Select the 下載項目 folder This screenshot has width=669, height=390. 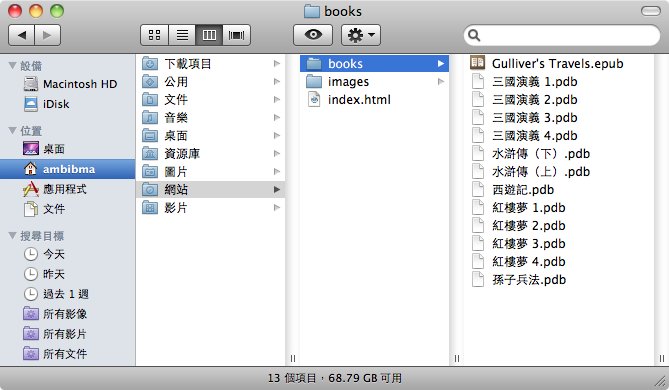(210, 64)
